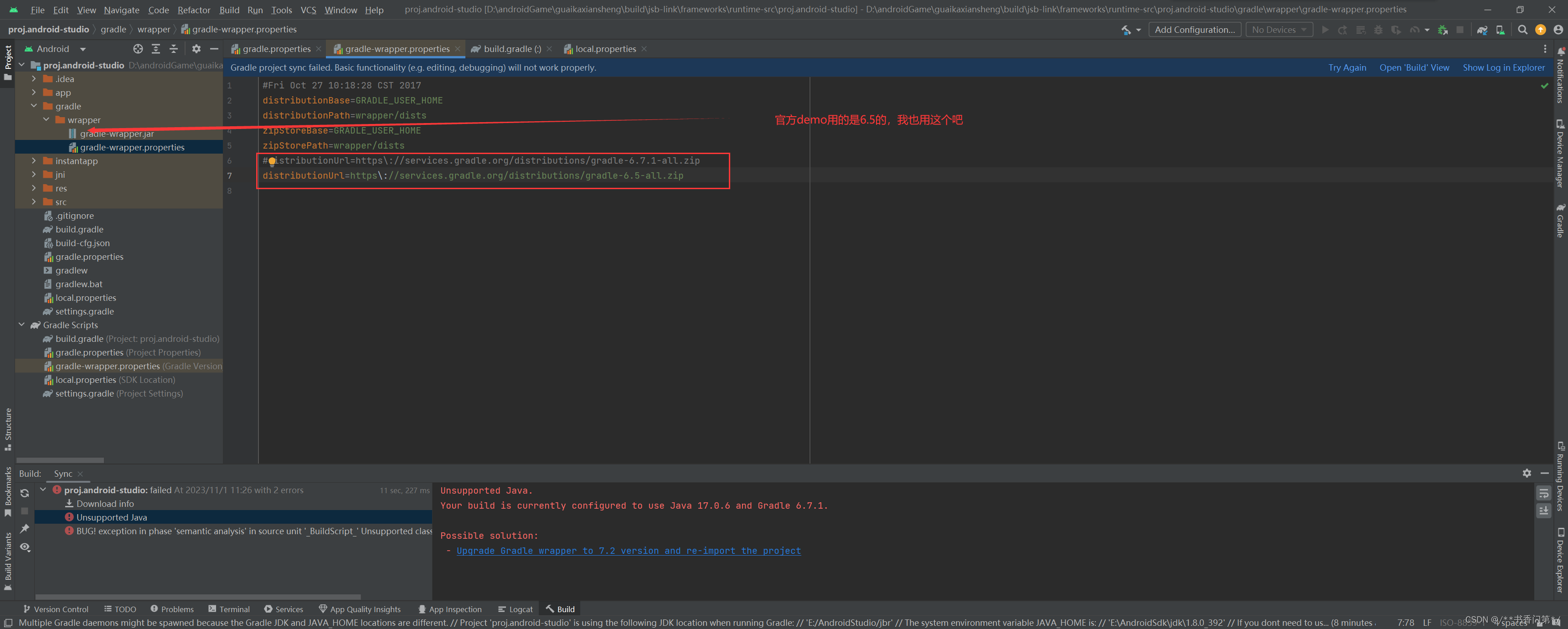The image size is (1568, 629).
Task: Toggle Build view options eye icon
Action: [24, 547]
